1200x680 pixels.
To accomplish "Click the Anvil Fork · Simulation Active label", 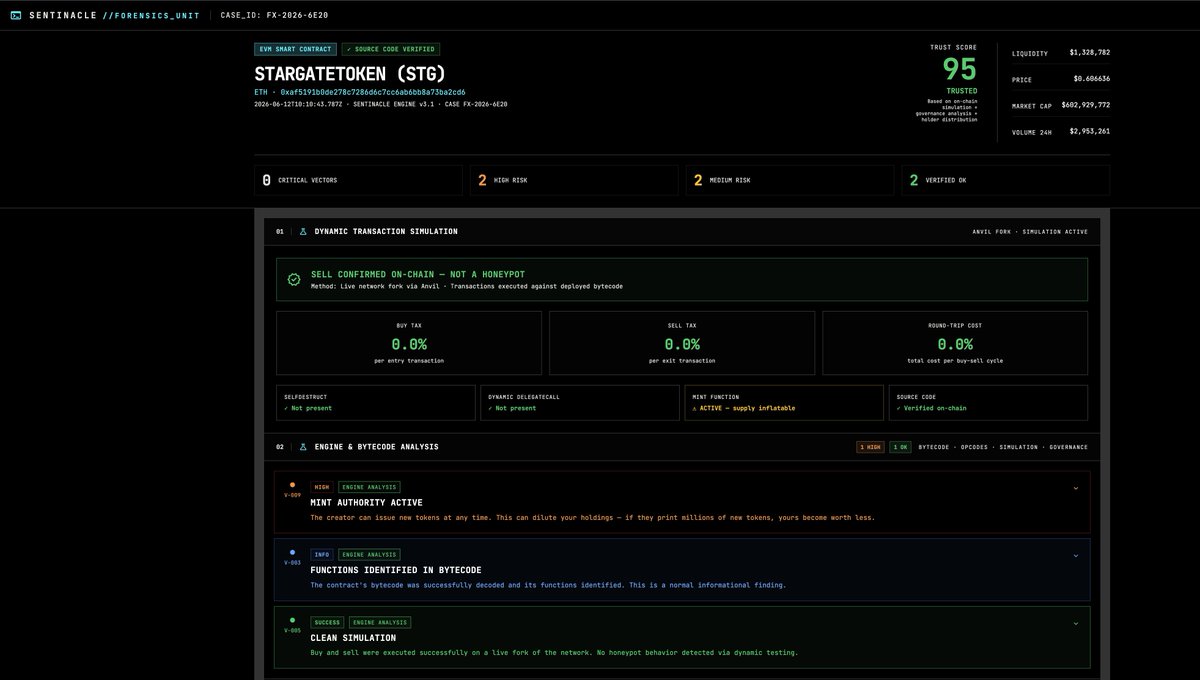I will point(1030,232).
